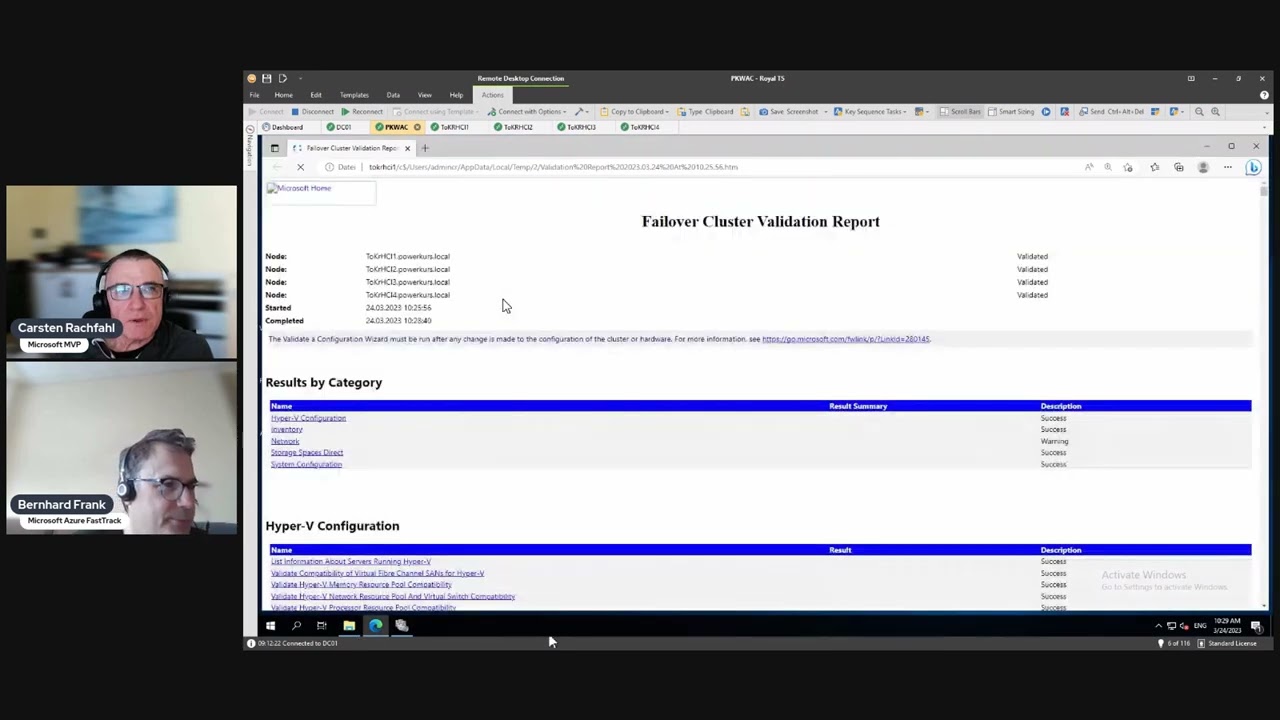The image size is (1280, 720).
Task: Click the Windows Start button in remote session
Action: pos(270,626)
